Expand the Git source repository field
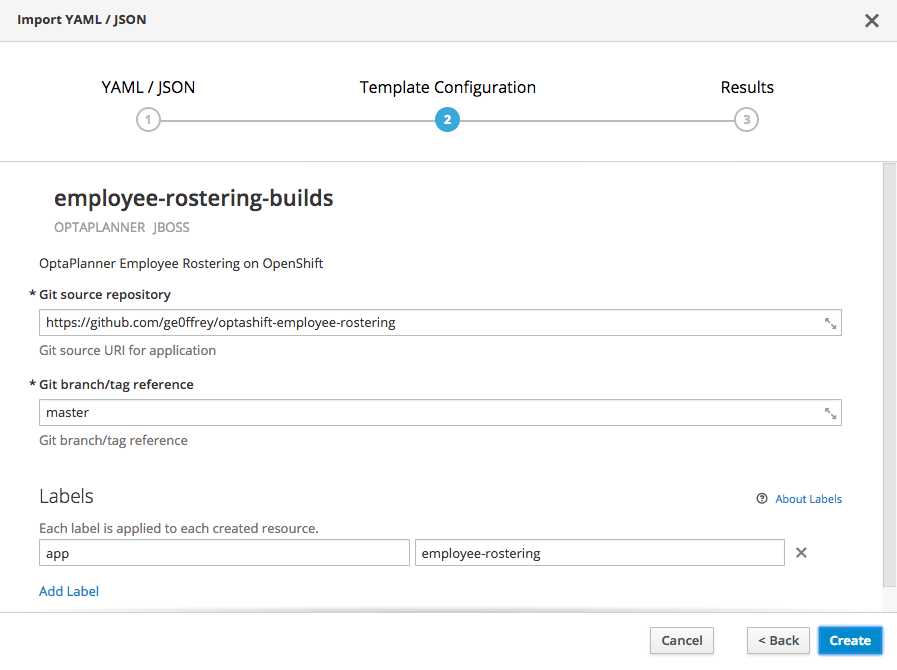Viewport: 897px width, 670px height. [830, 323]
